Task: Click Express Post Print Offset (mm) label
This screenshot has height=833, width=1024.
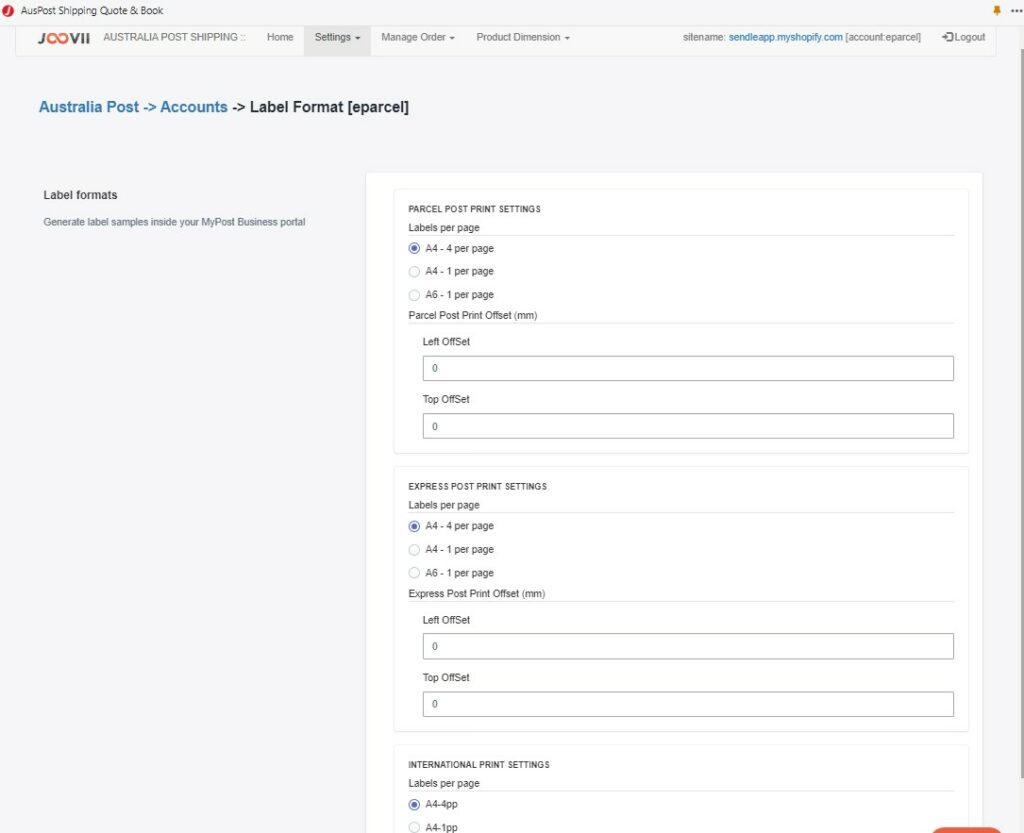Action: [477, 593]
